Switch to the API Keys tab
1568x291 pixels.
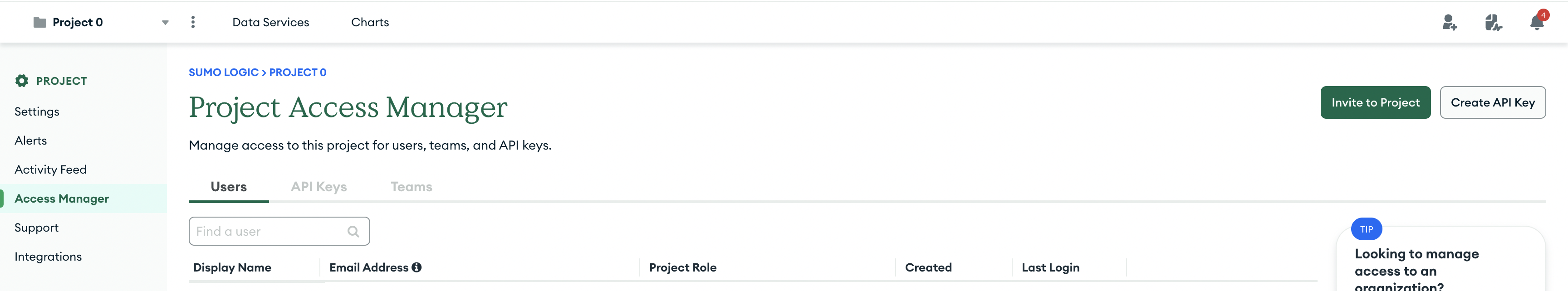[x=319, y=186]
